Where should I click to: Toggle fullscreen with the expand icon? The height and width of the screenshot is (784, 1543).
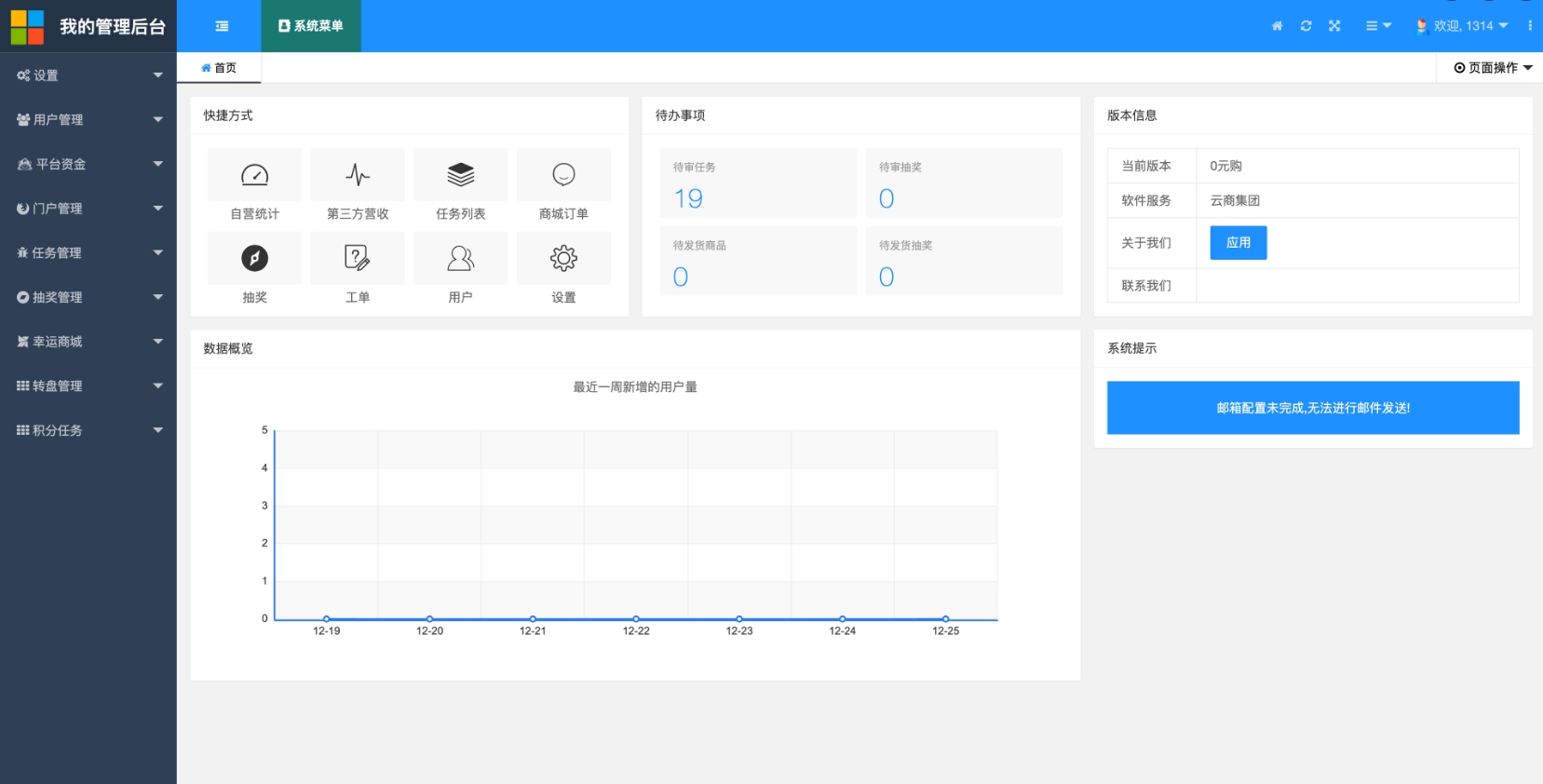(x=1334, y=26)
